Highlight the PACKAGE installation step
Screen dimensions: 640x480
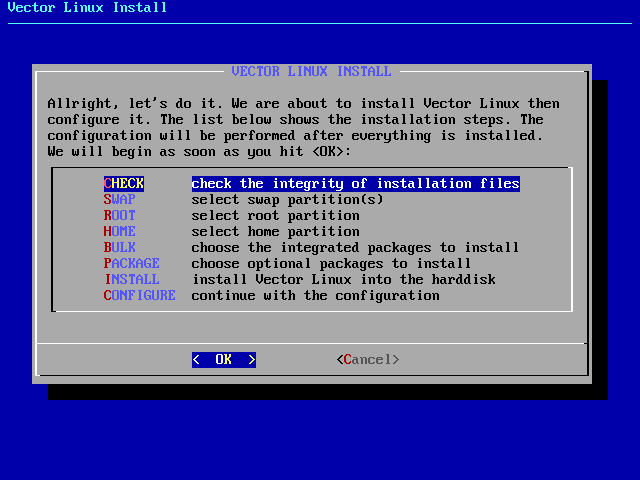coord(131,264)
